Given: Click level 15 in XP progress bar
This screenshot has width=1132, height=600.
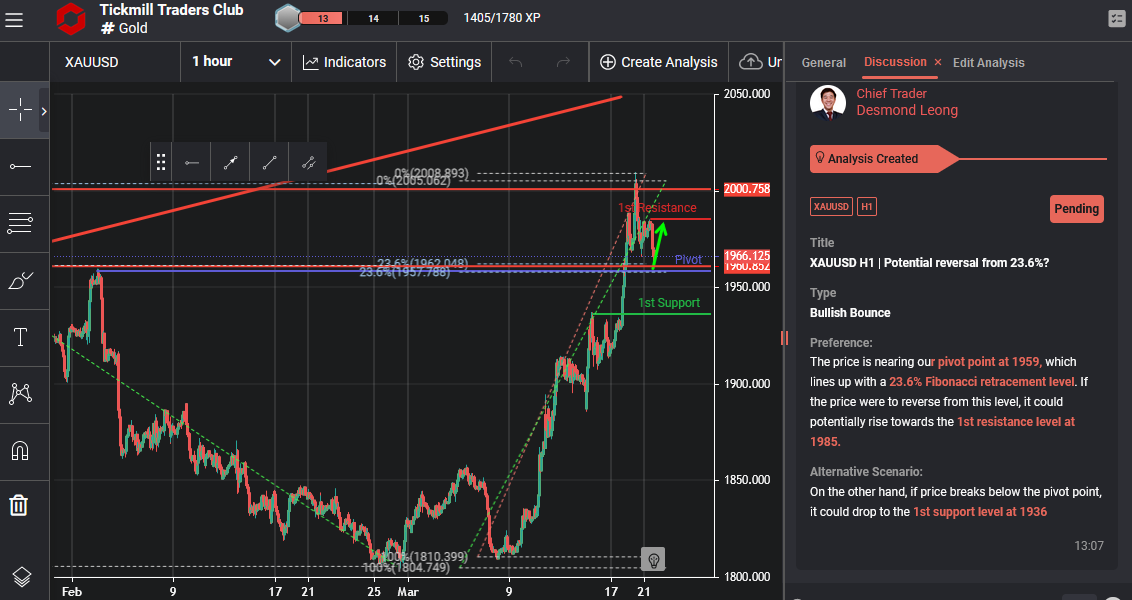Looking at the screenshot, I should pyautogui.click(x=423, y=18).
